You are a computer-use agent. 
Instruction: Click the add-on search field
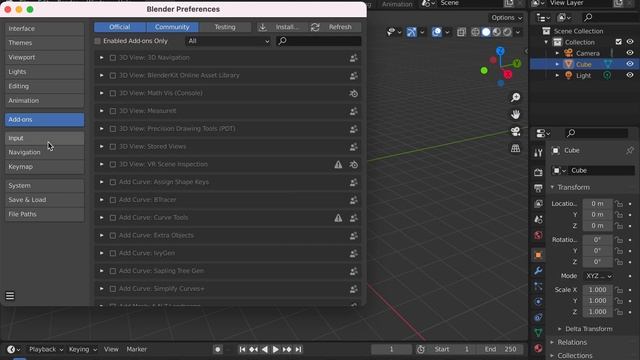coord(319,41)
